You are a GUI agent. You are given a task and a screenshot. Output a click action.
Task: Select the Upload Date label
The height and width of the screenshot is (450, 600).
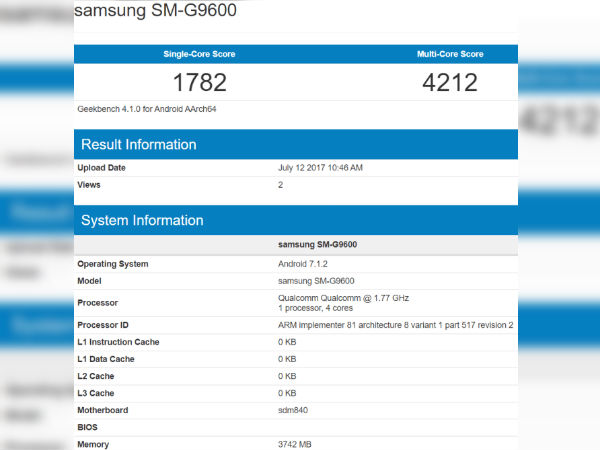(101, 168)
